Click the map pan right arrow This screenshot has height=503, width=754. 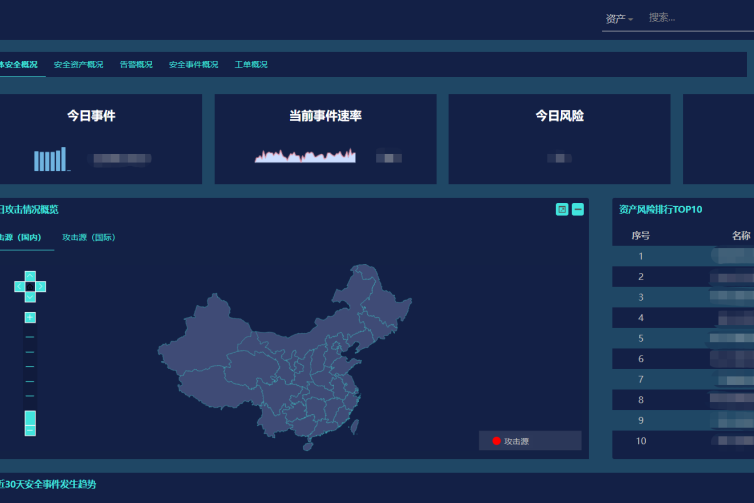pos(41,286)
